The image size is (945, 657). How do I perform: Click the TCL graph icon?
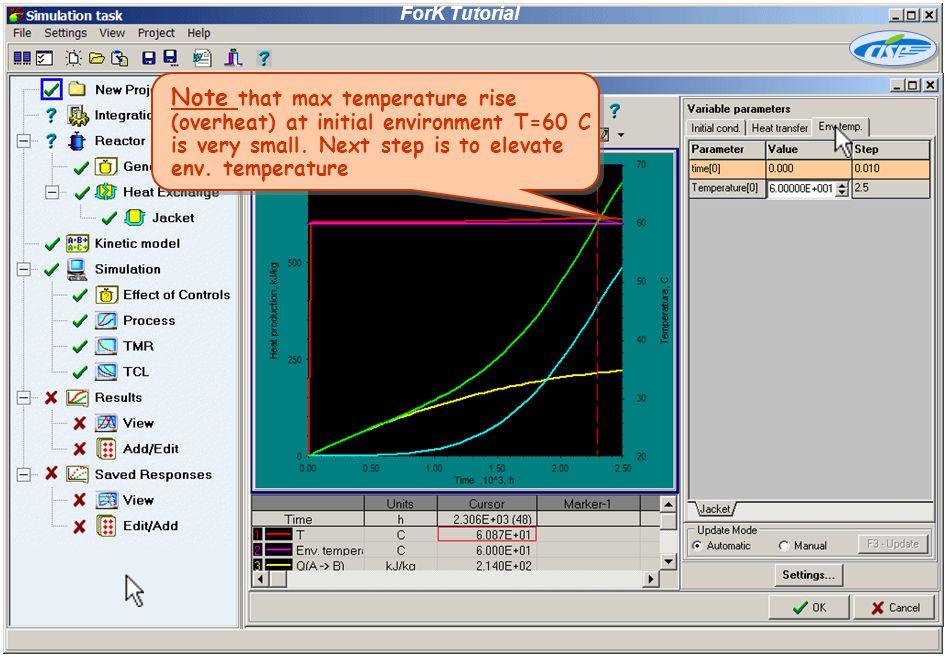pos(106,371)
